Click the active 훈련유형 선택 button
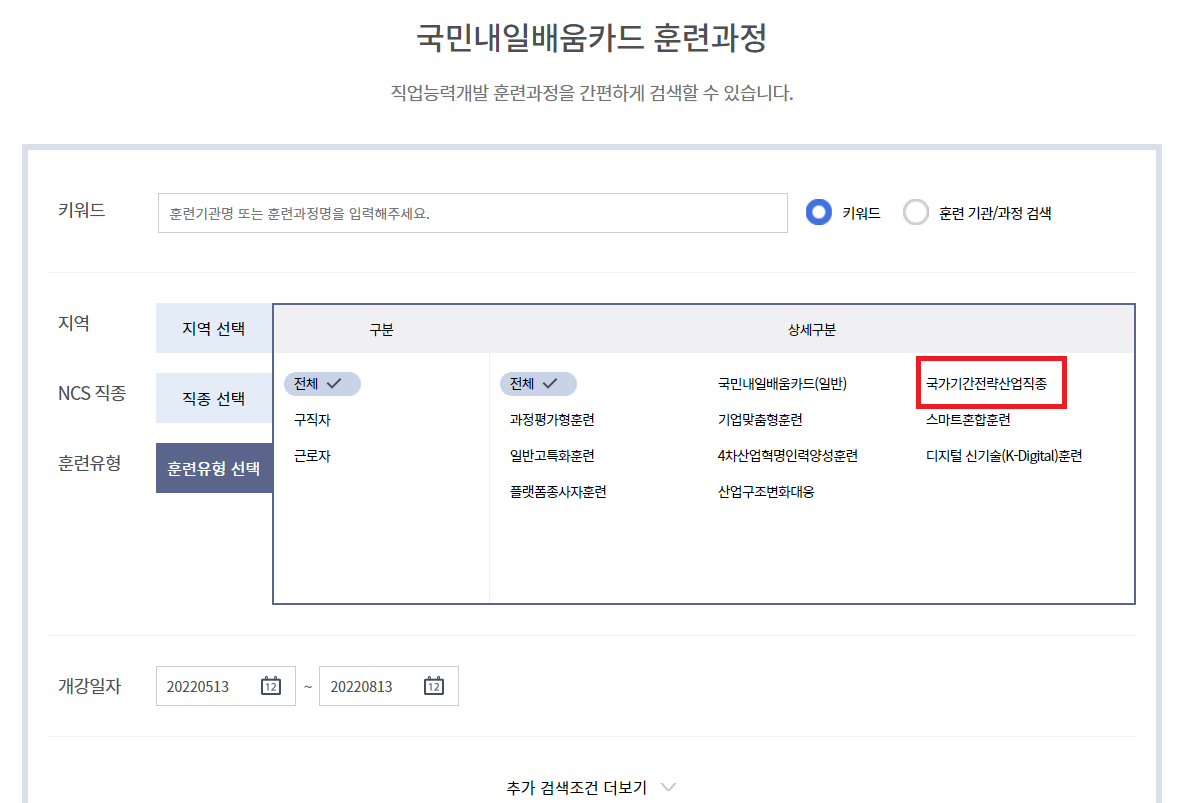Screen dimensions: 1180x803 [213, 467]
